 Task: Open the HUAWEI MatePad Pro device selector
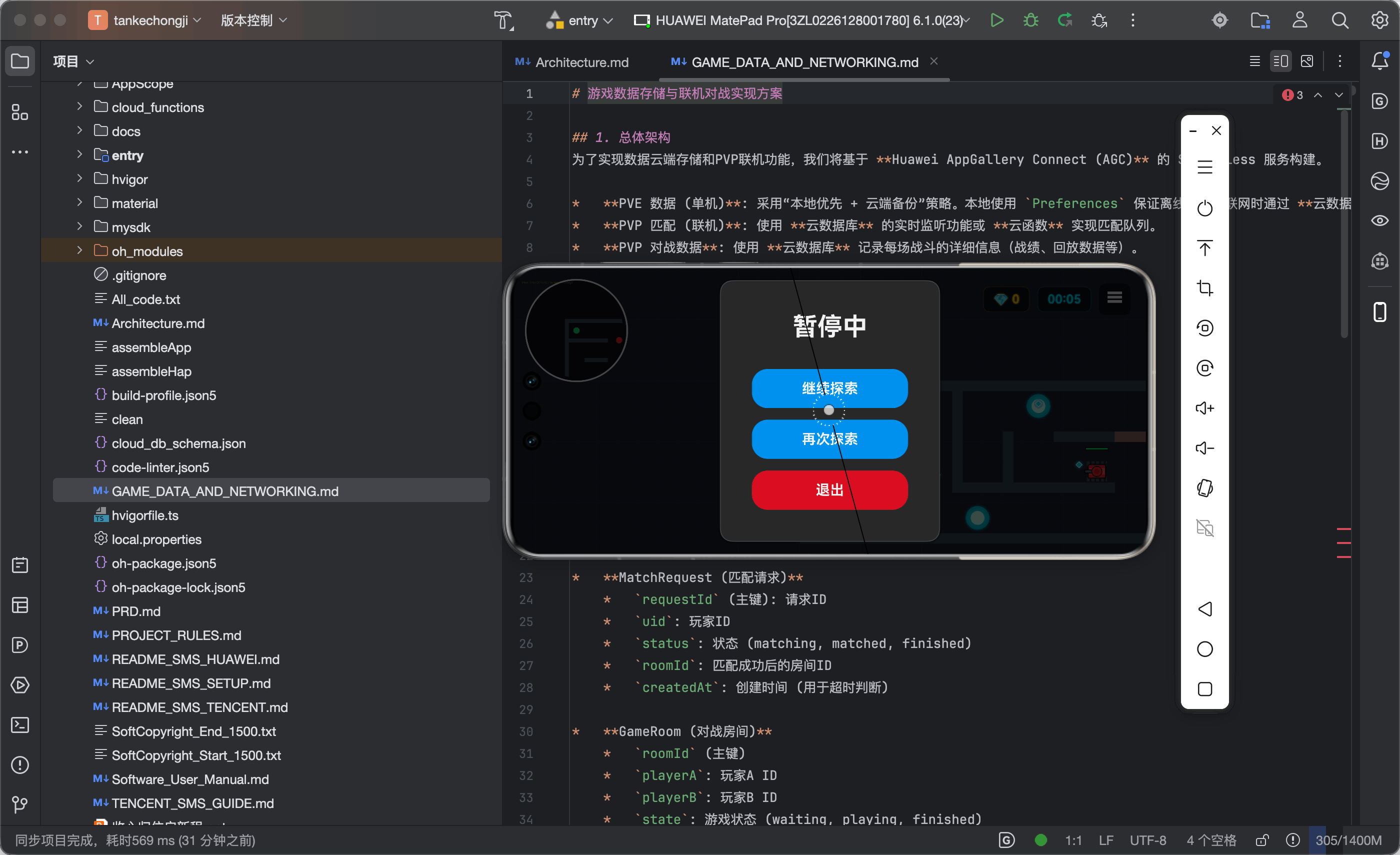[801, 20]
